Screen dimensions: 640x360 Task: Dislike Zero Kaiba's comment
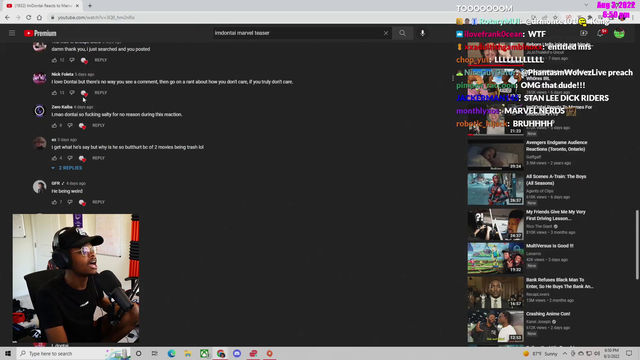coord(70,125)
